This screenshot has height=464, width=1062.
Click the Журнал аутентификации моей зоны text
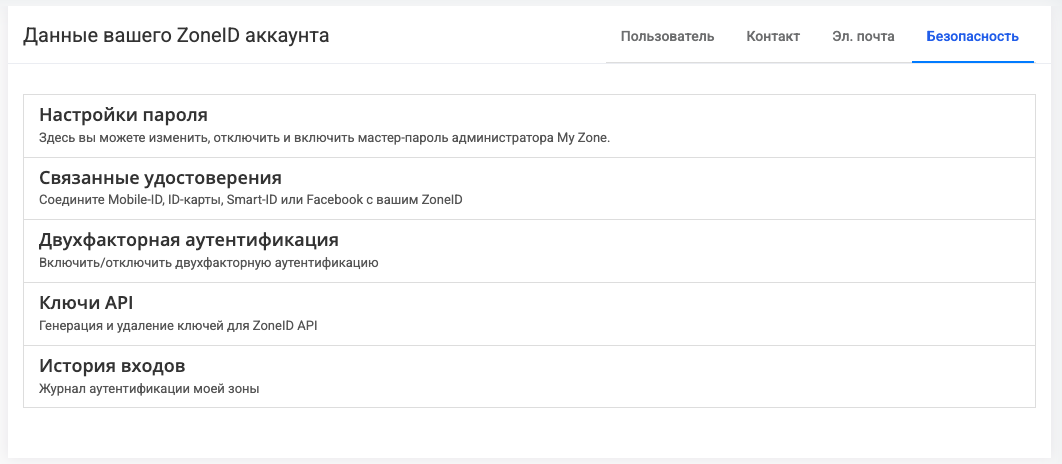click(x=149, y=388)
